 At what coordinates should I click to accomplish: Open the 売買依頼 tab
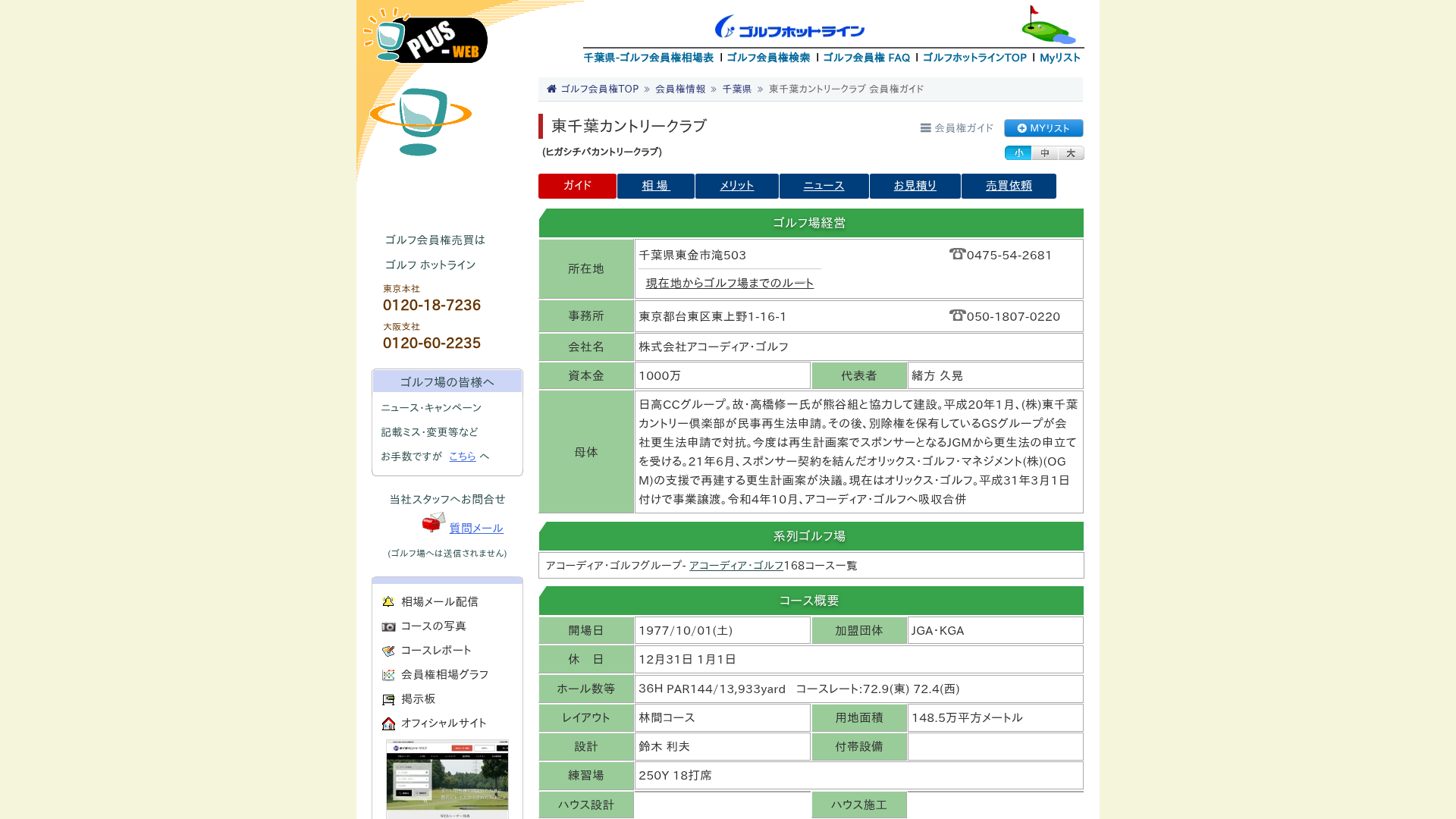1009,186
